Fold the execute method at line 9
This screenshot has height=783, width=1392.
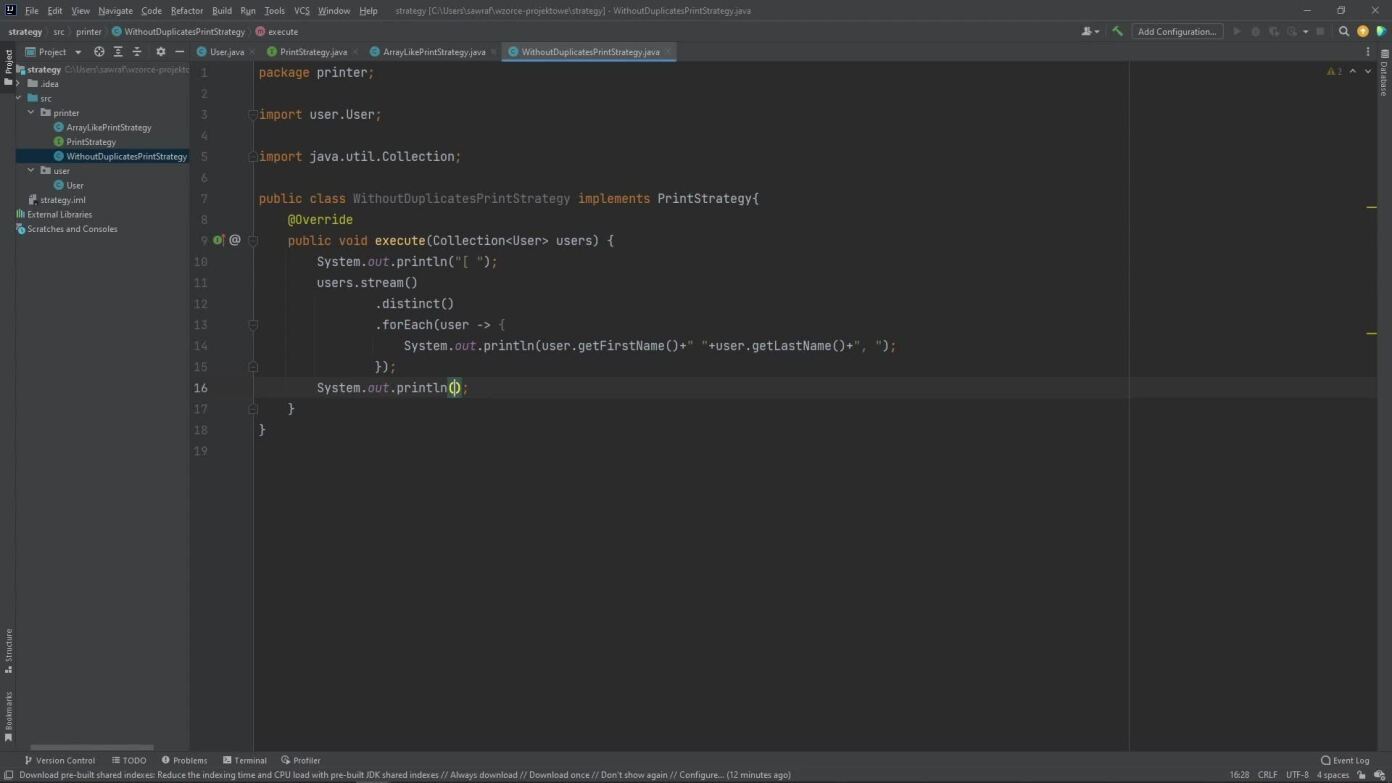[x=253, y=240]
